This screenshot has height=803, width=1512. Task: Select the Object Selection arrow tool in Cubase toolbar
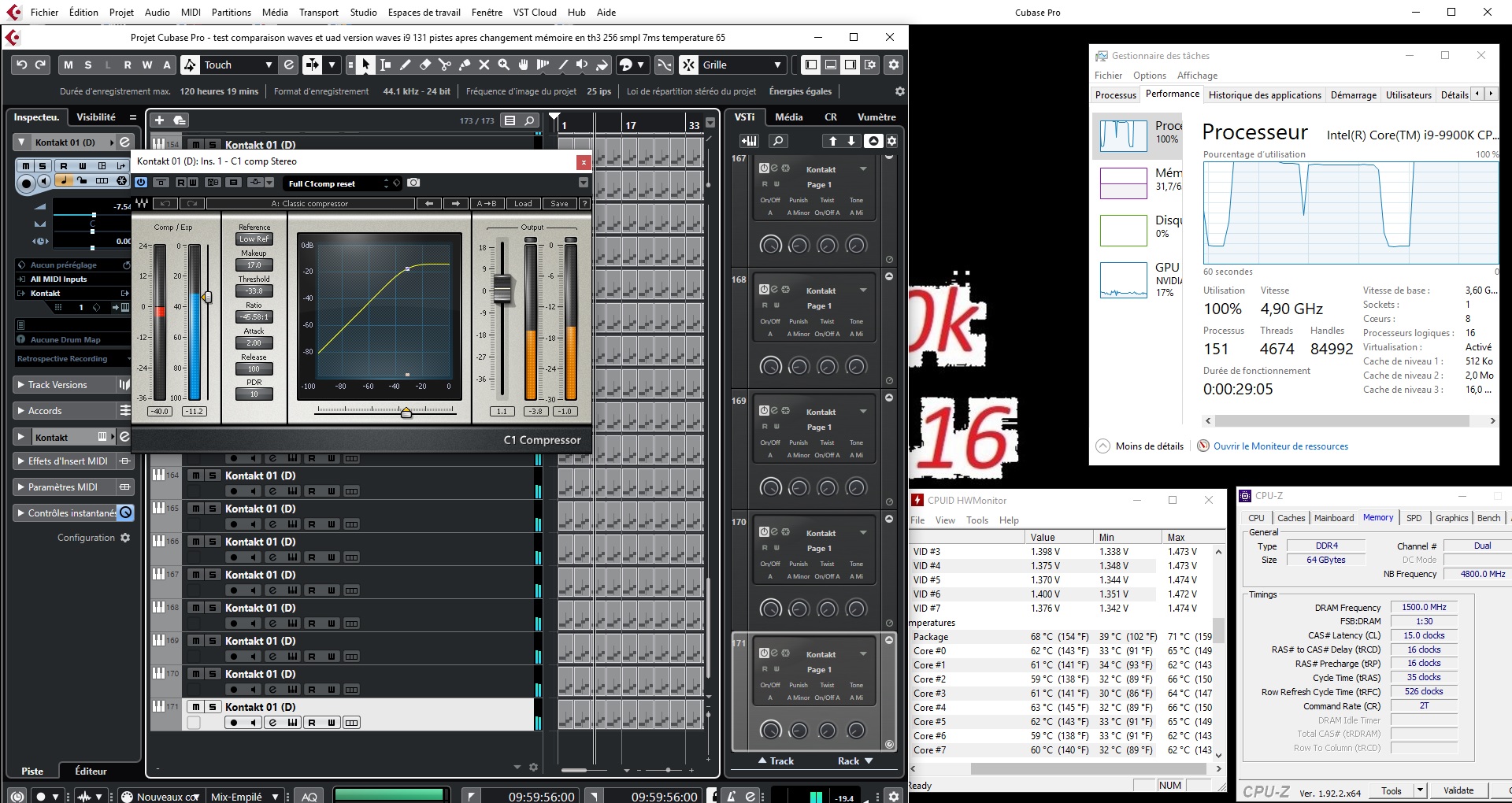point(365,65)
